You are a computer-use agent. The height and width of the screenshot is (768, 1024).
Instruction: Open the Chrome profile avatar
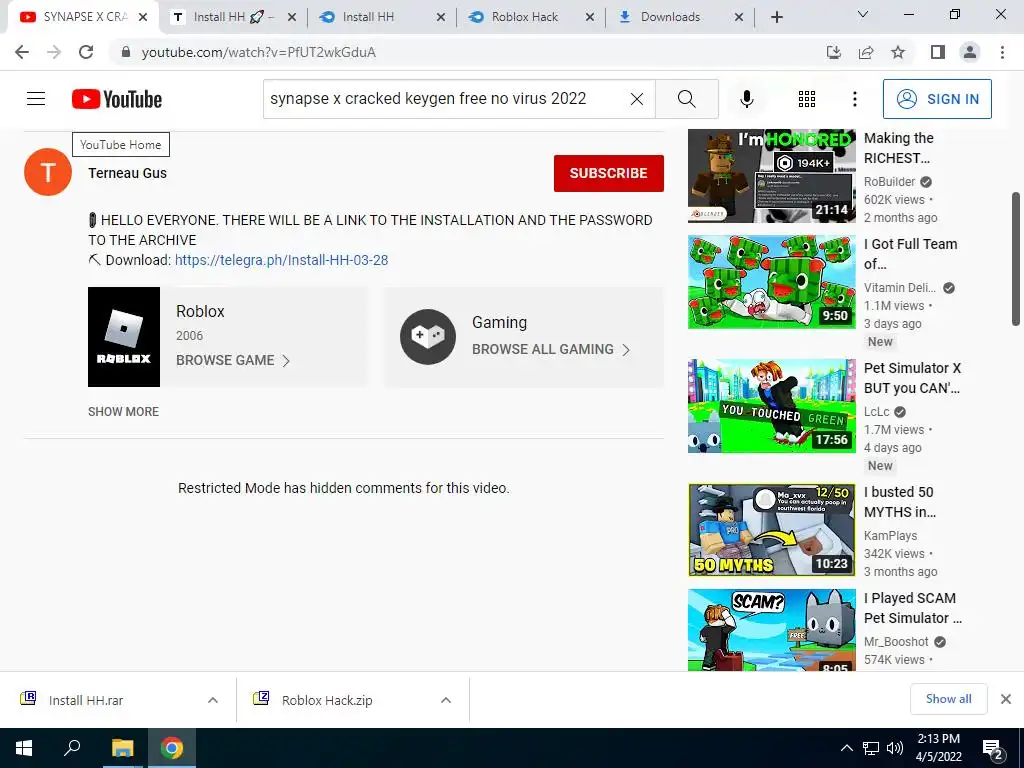[x=970, y=52]
